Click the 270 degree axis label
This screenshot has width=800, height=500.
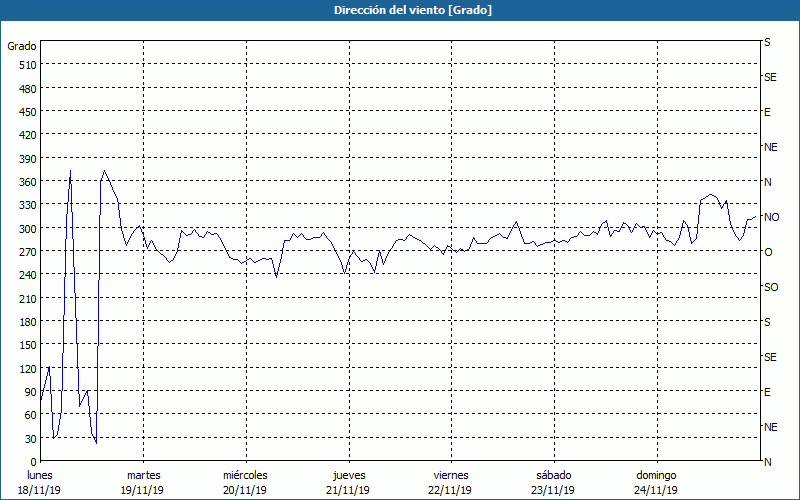pyautogui.click(x=29, y=252)
